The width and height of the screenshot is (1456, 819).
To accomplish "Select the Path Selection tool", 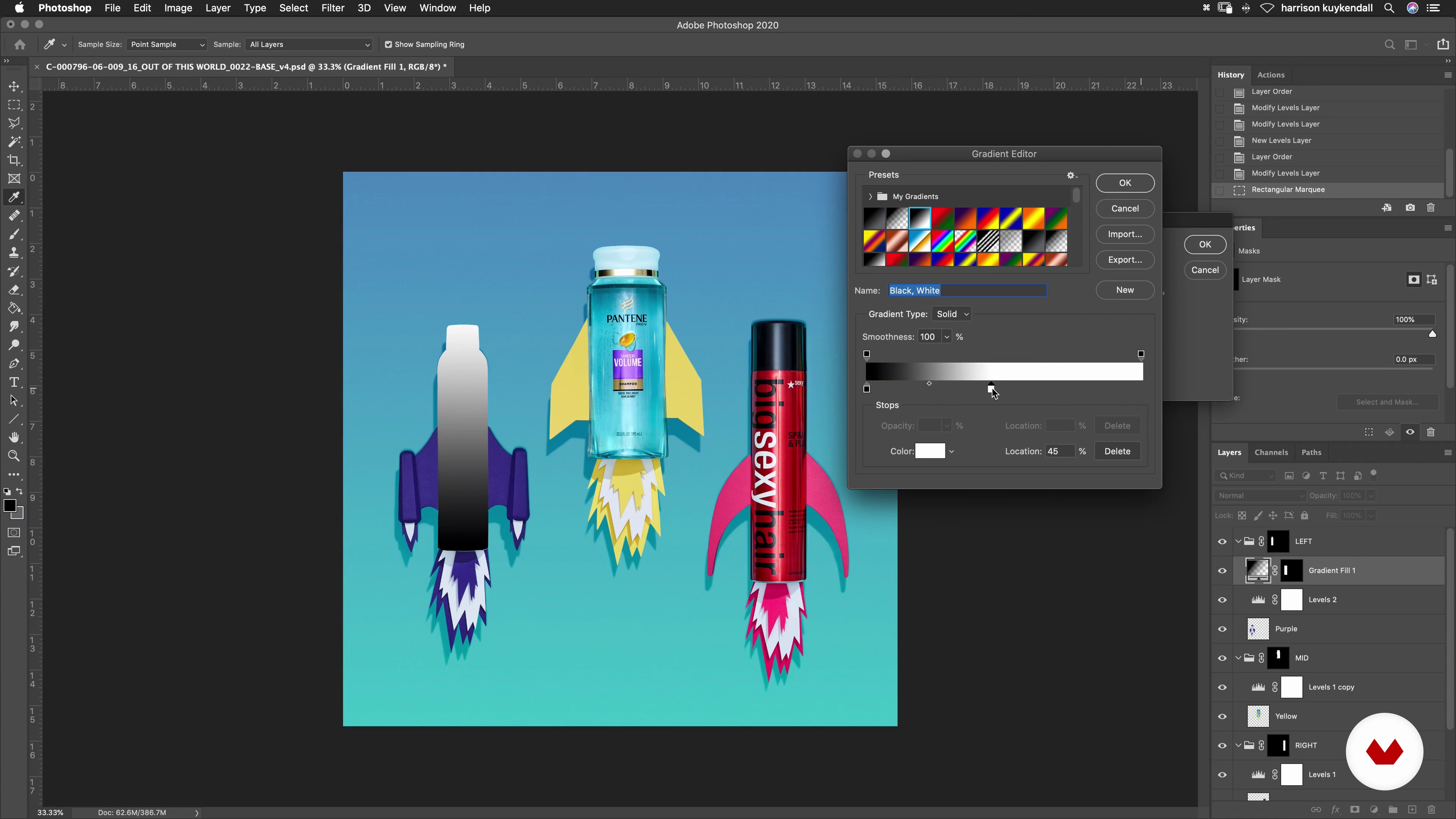I will coord(14,401).
